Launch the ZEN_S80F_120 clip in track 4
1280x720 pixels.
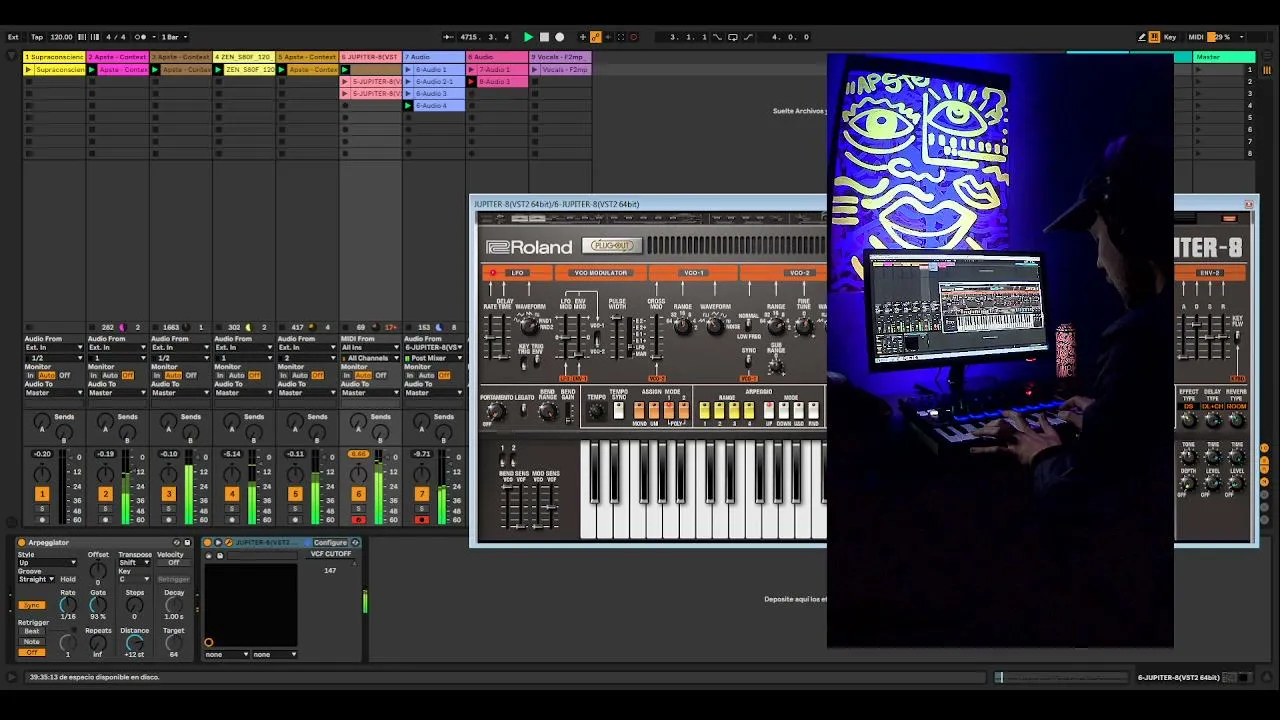point(219,70)
